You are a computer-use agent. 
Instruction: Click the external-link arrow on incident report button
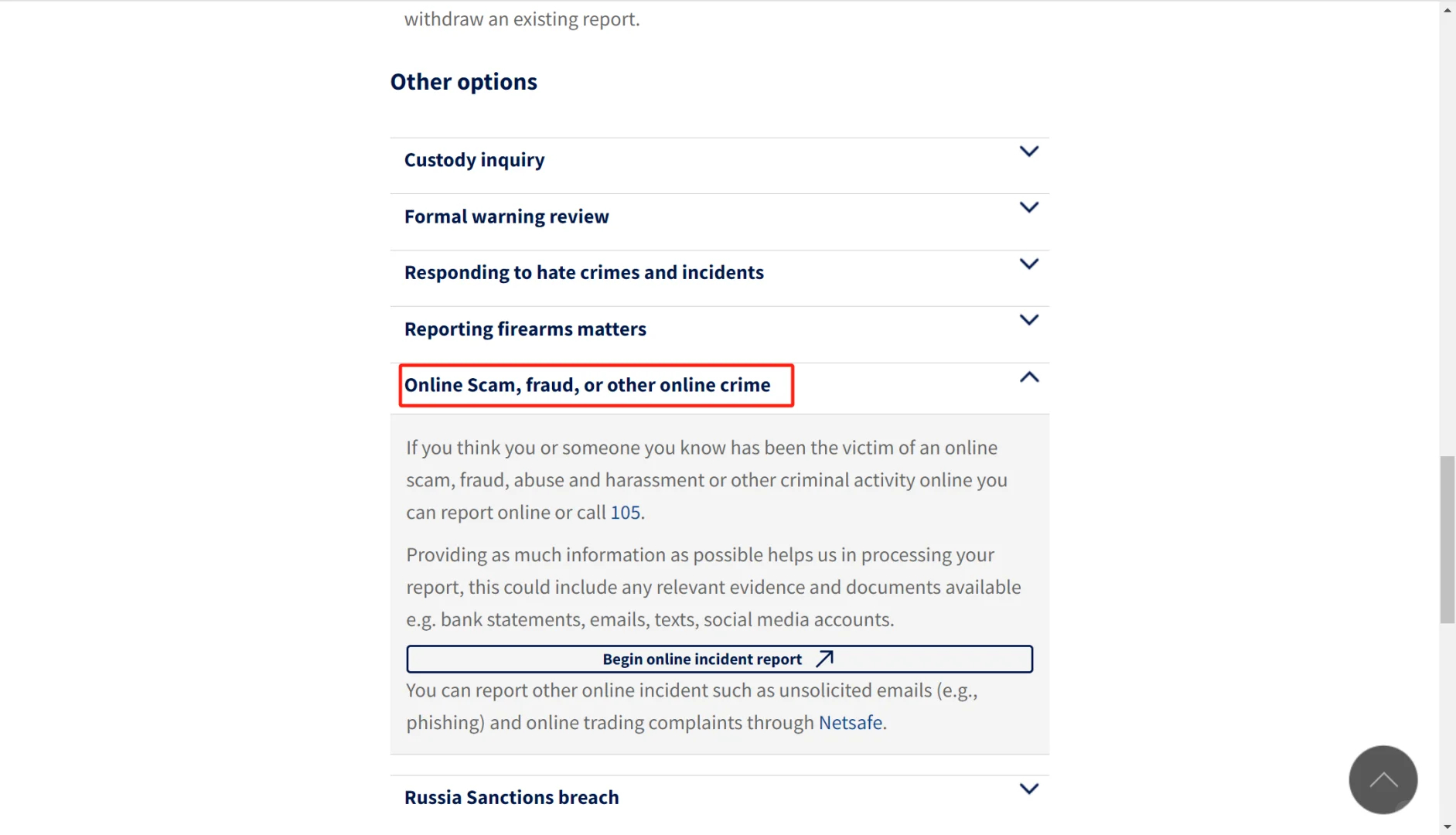click(825, 659)
